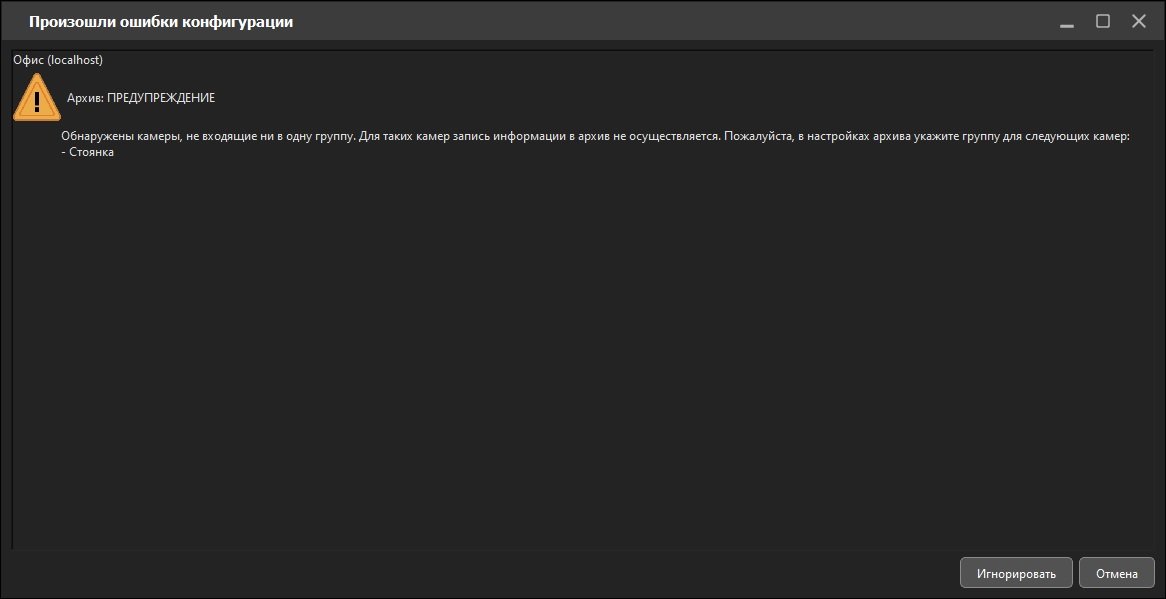Image resolution: width=1166 pixels, height=599 pixels.
Task: Maximize the configuration errors window
Action: 1103,22
